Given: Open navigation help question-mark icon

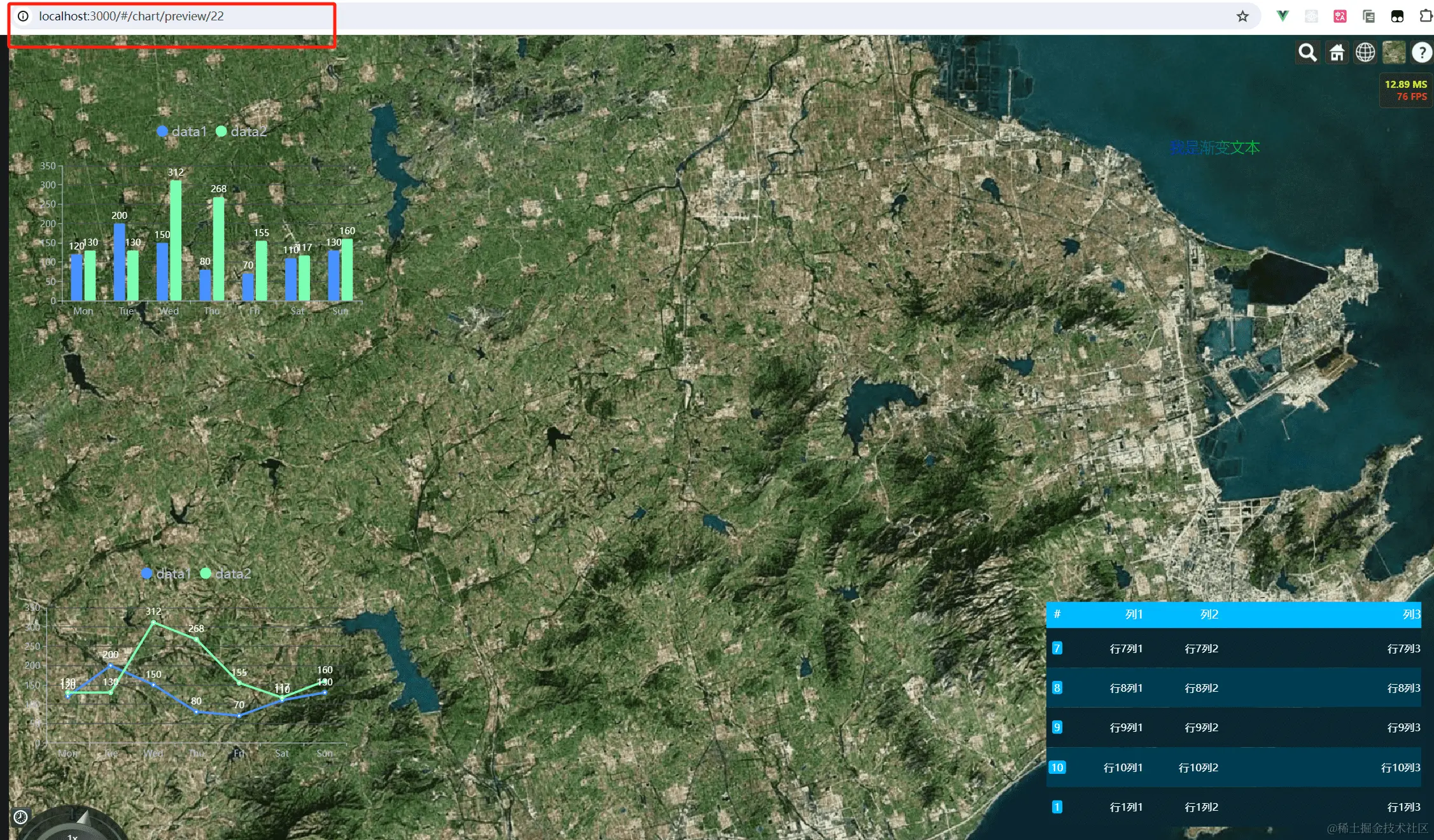Looking at the screenshot, I should 1421,53.
